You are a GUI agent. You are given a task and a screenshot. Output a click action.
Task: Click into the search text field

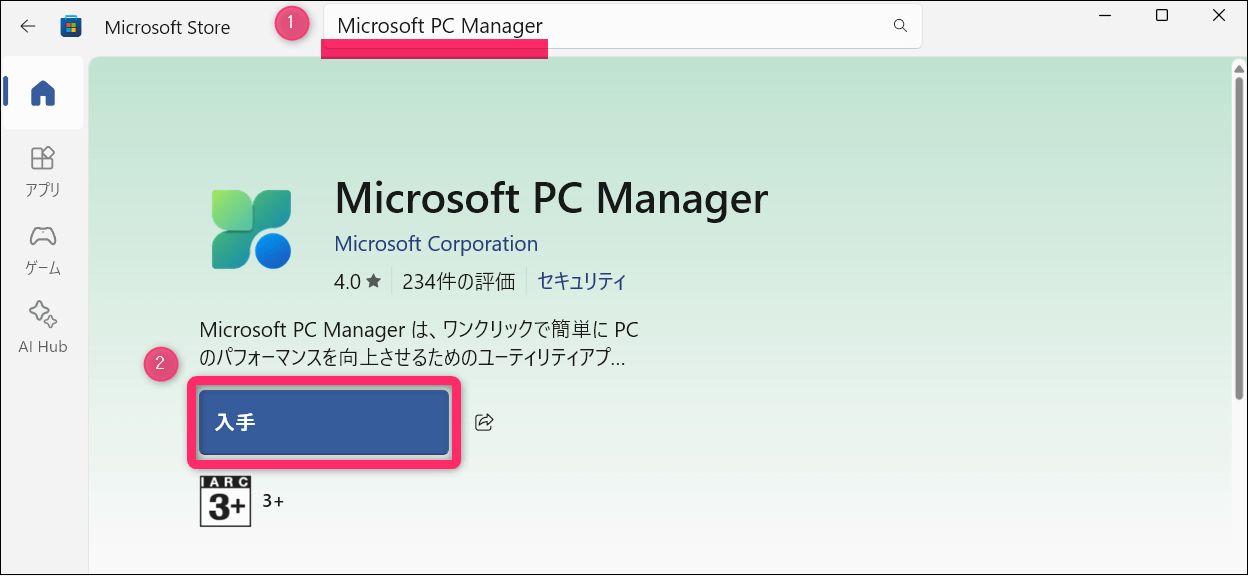(600, 26)
